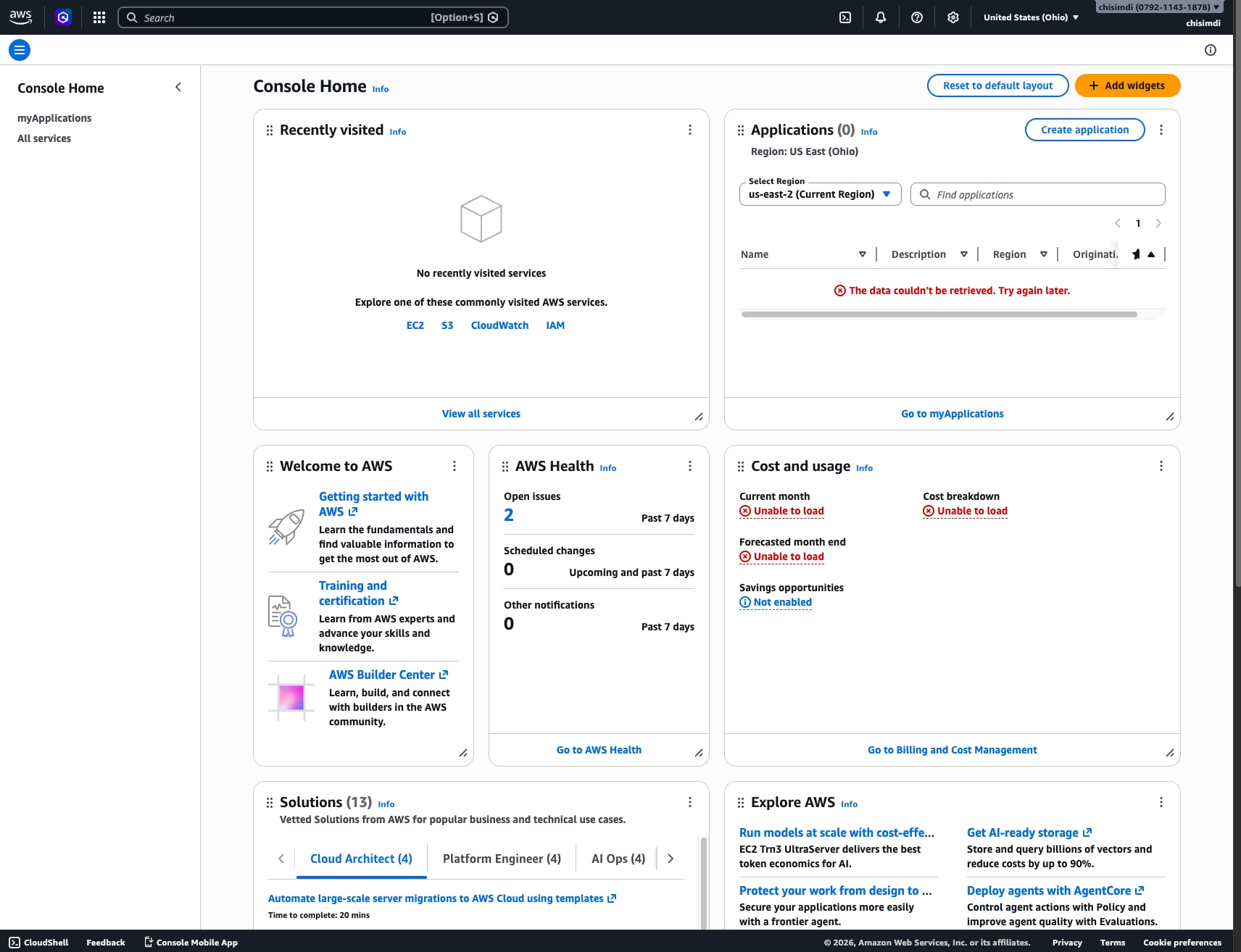Screen dimensions: 1241x952
Task: Click the Applications table preferences pin icon
Action: coord(1136,254)
